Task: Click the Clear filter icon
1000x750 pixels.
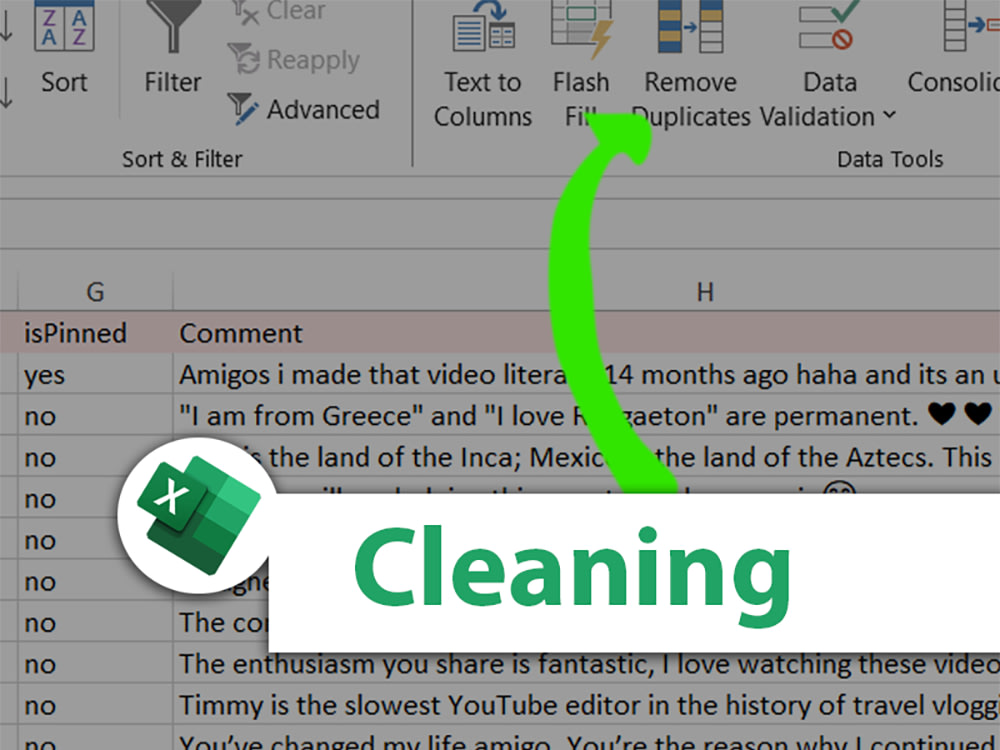Action: (x=245, y=12)
